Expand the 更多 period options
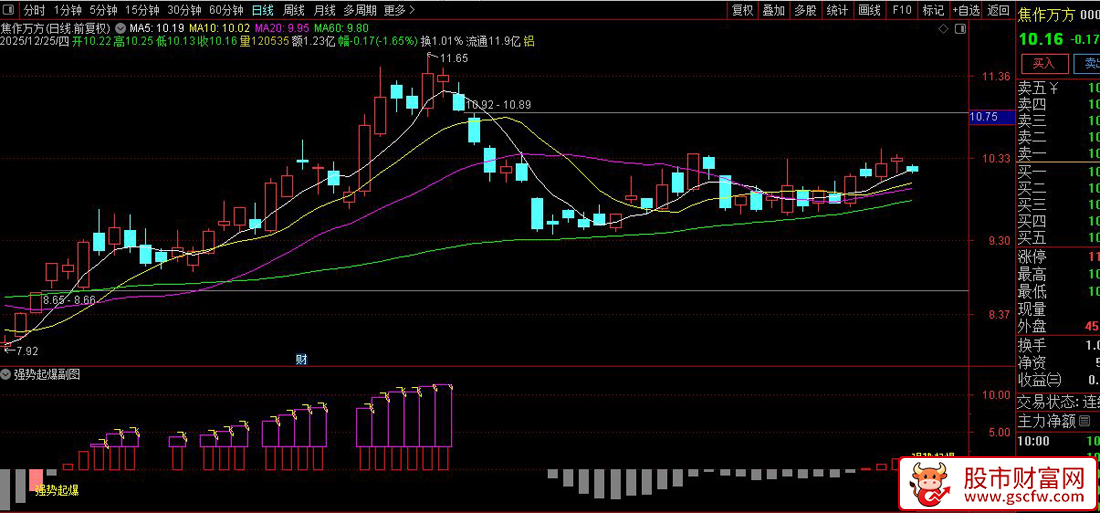This screenshot has height=513, width=1100. [399, 11]
